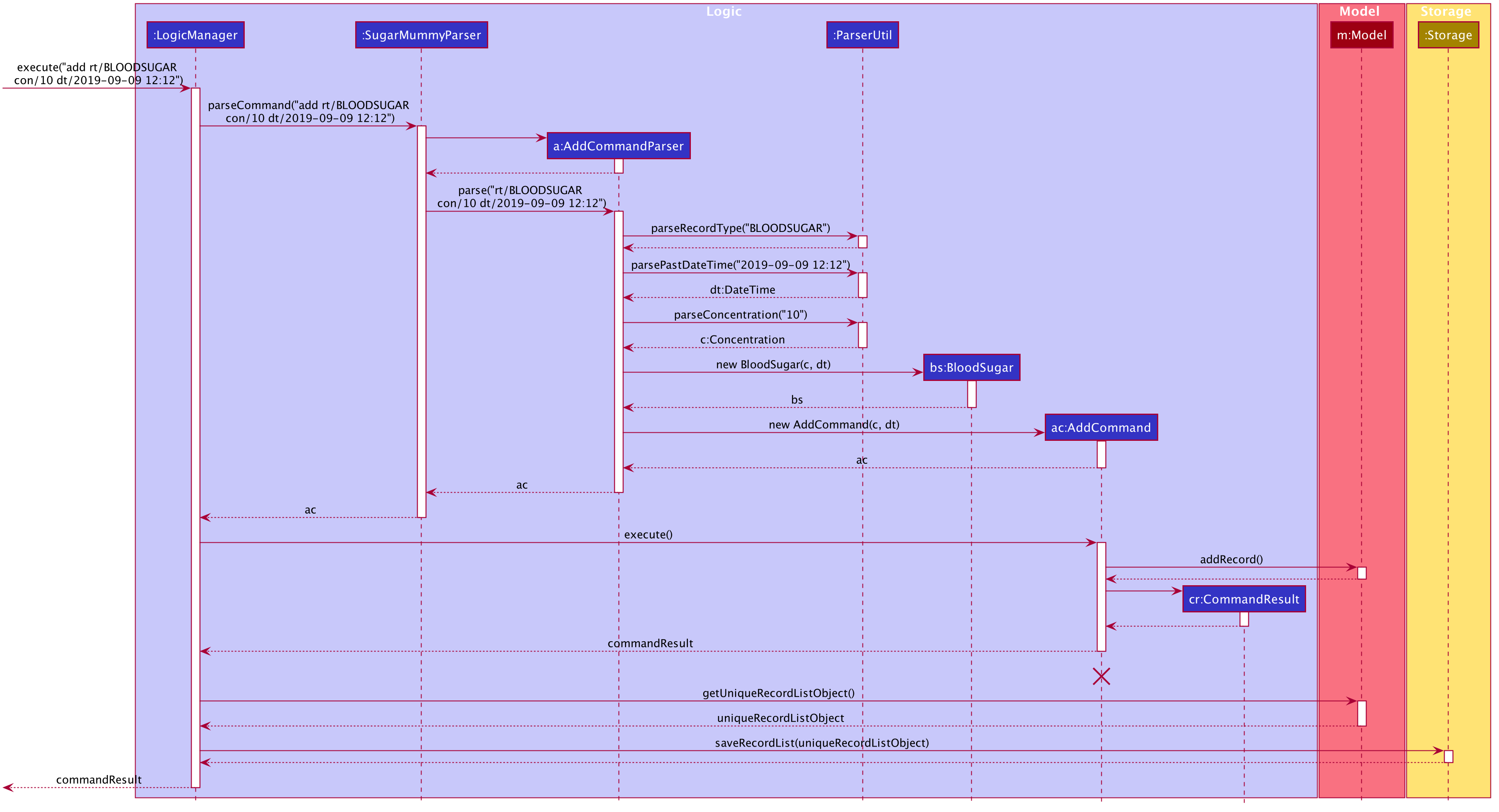
Task: Click the bs:BloodSugar participant box
Action: click(971, 368)
